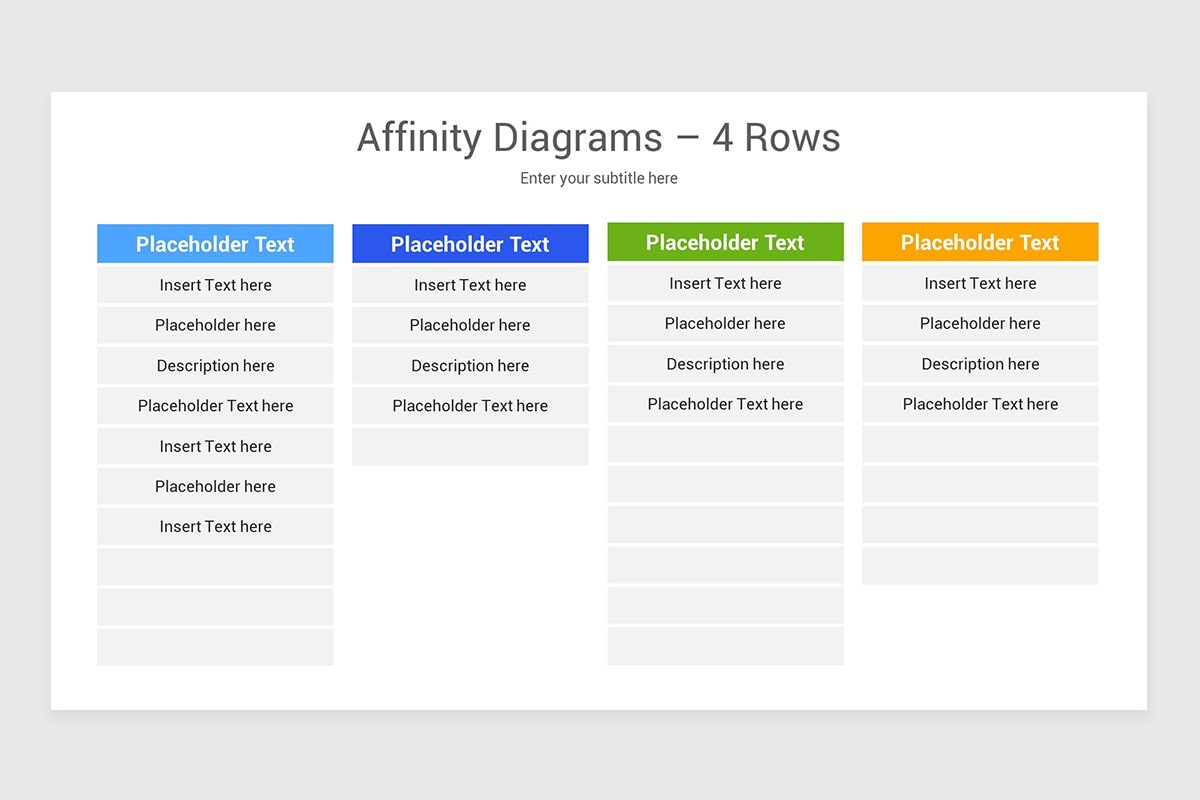Click the last "Insert Text here" in light blue column
Image resolution: width=1200 pixels, height=800 pixels.
tap(215, 527)
